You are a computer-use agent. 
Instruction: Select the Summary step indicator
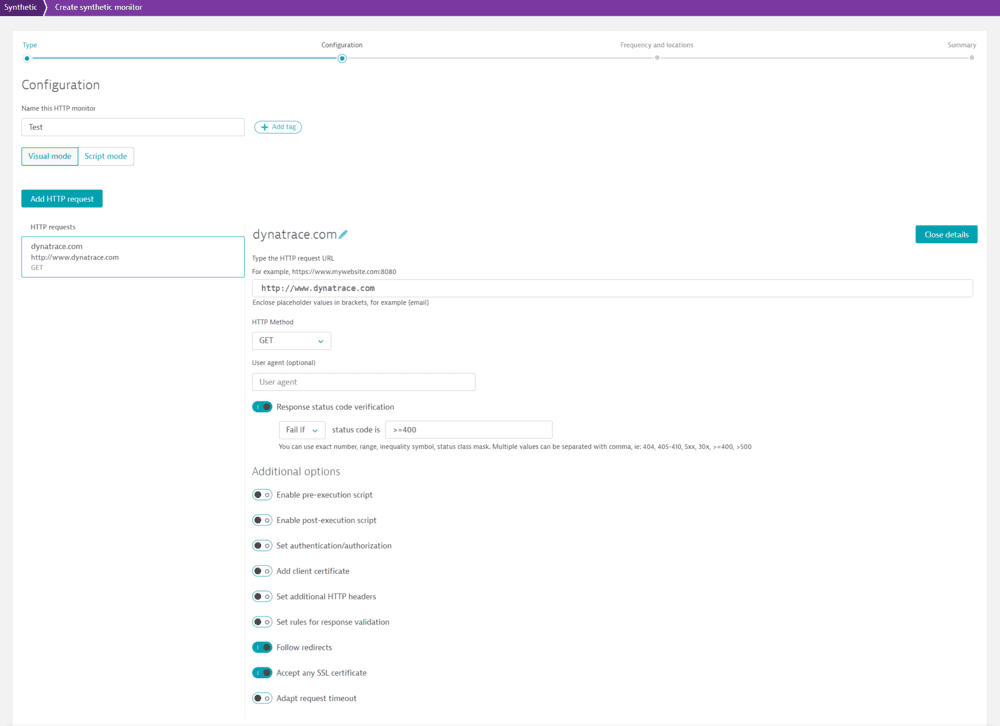tap(970, 58)
